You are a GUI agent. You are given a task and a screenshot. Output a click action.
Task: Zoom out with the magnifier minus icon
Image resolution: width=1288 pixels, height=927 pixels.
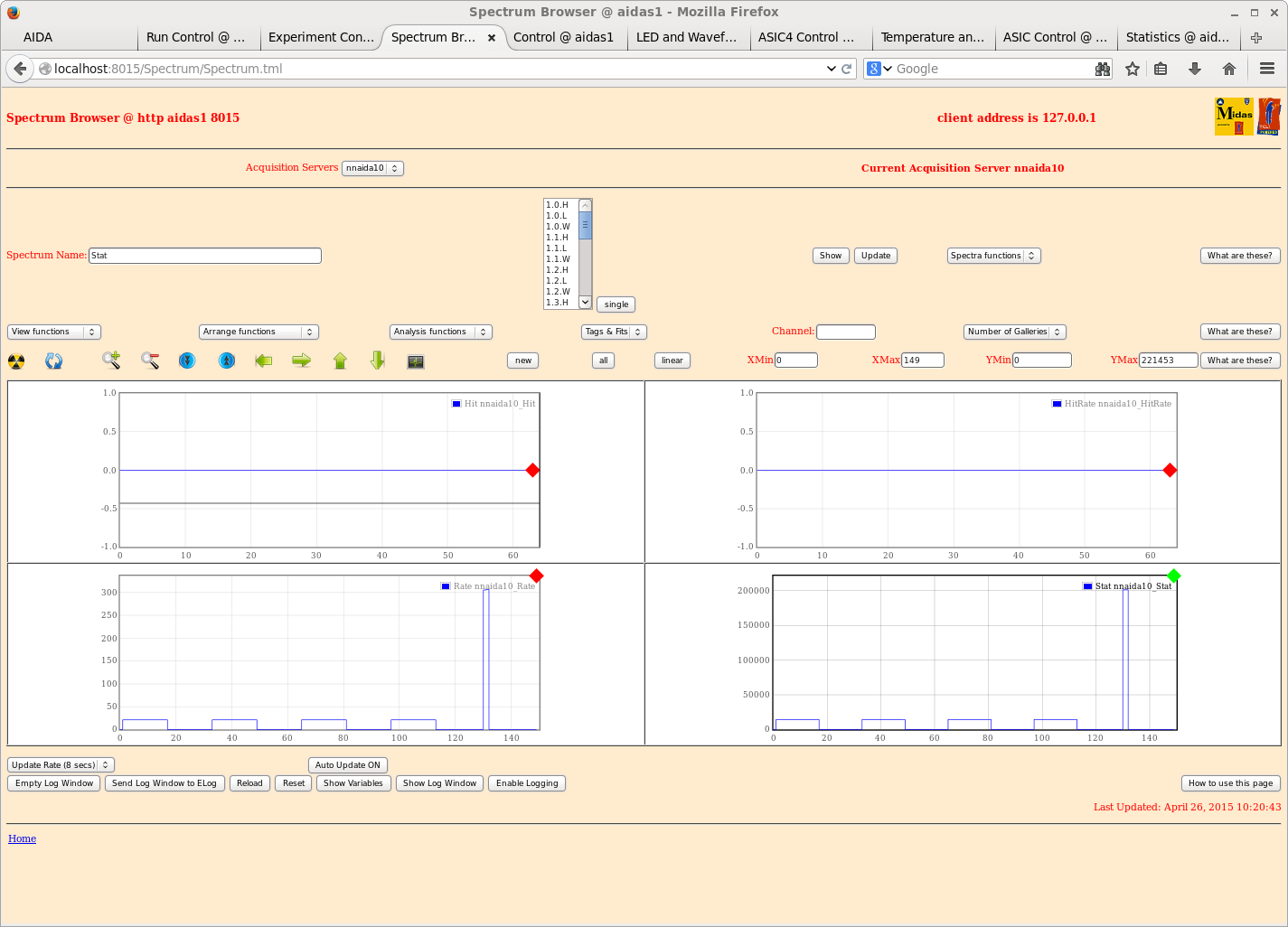point(150,360)
